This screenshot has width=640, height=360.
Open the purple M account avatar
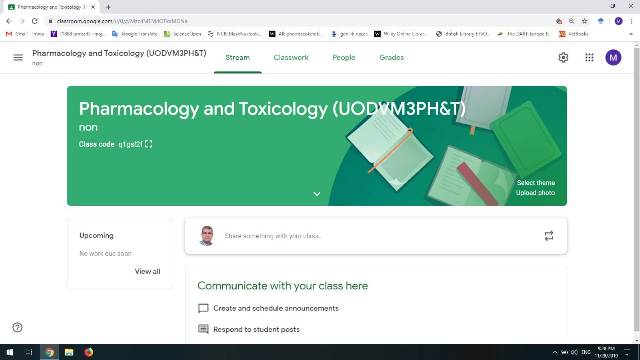(613, 58)
